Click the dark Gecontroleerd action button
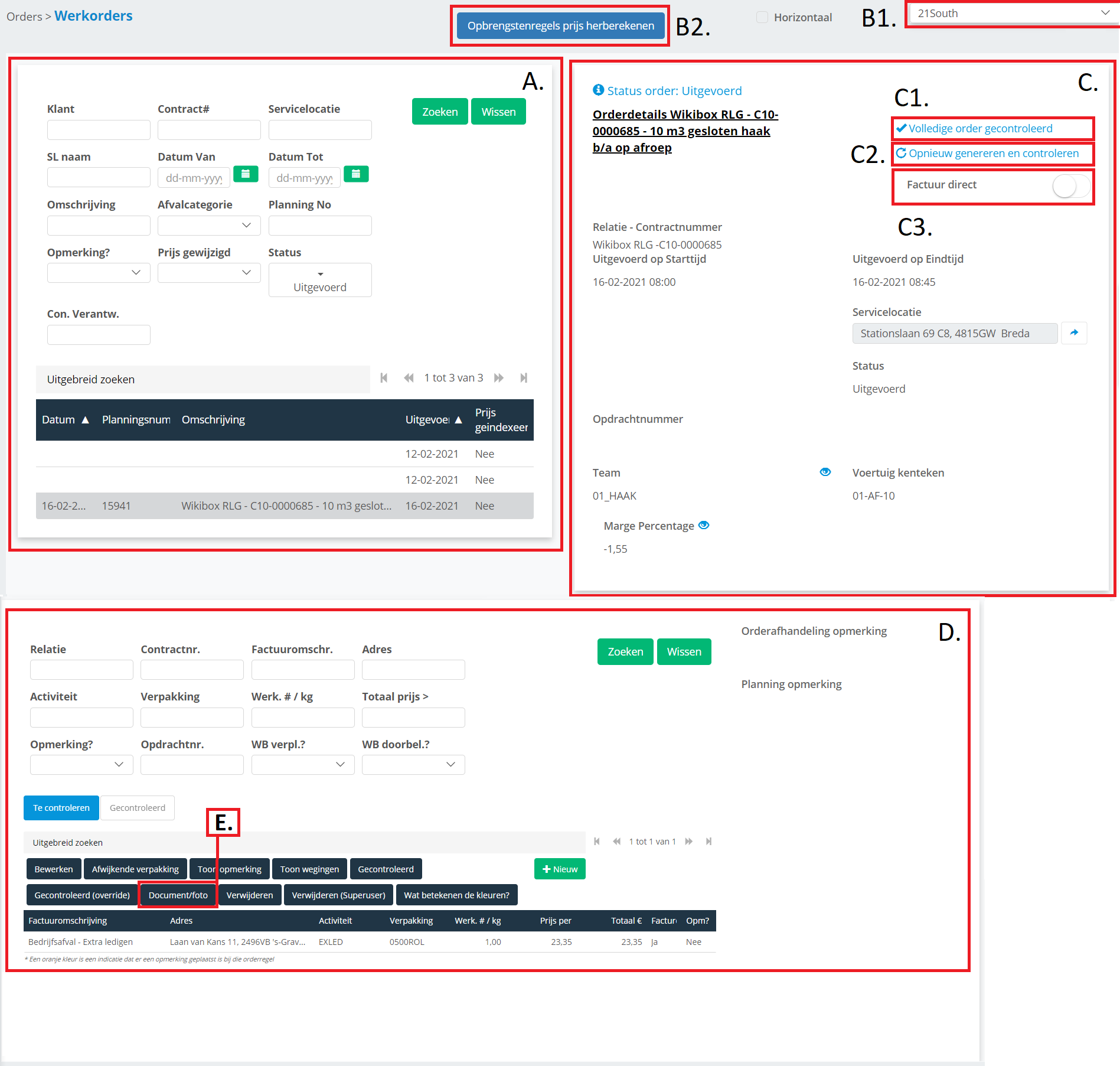This screenshot has width=1120, height=1066. (x=386, y=869)
